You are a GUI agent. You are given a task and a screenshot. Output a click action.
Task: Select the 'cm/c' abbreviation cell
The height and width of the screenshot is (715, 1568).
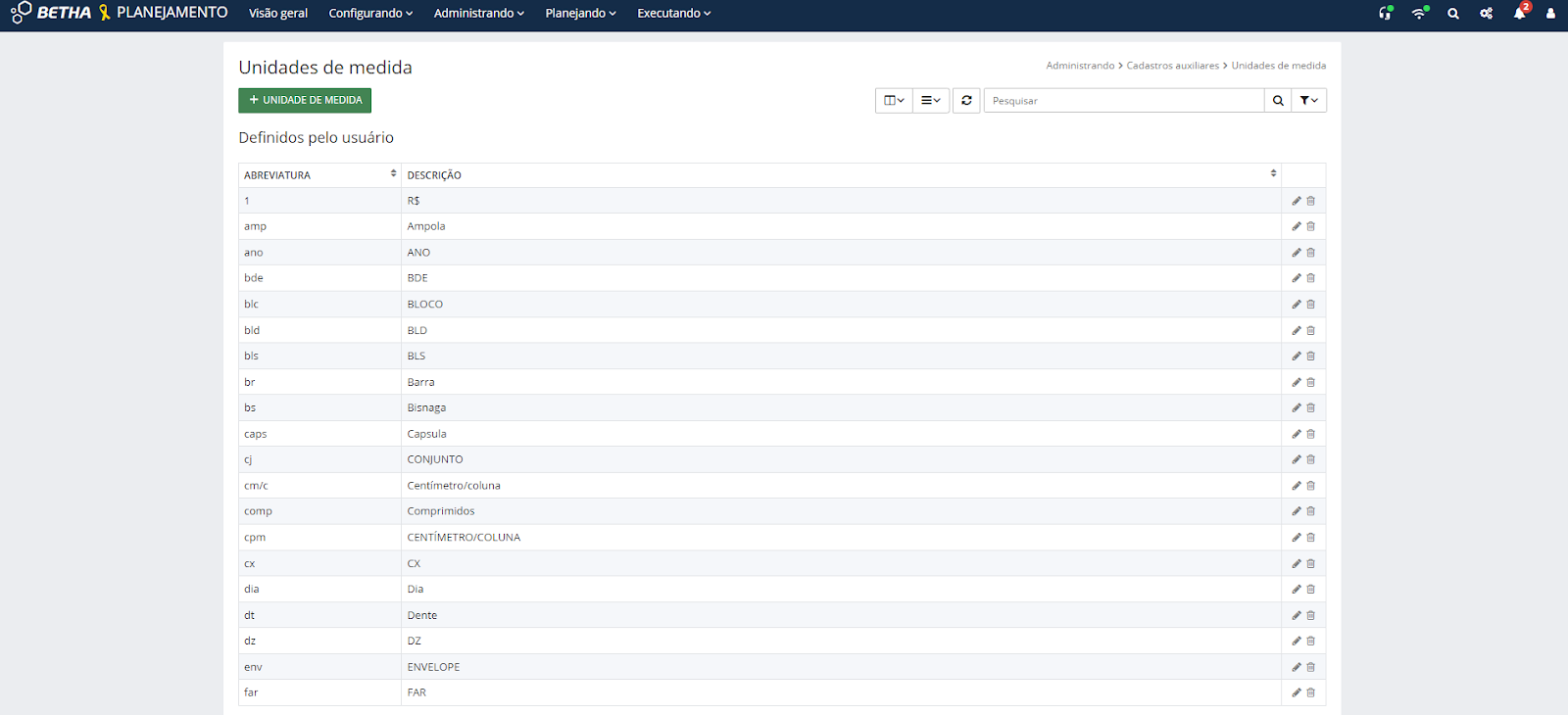tap(319, 486)
